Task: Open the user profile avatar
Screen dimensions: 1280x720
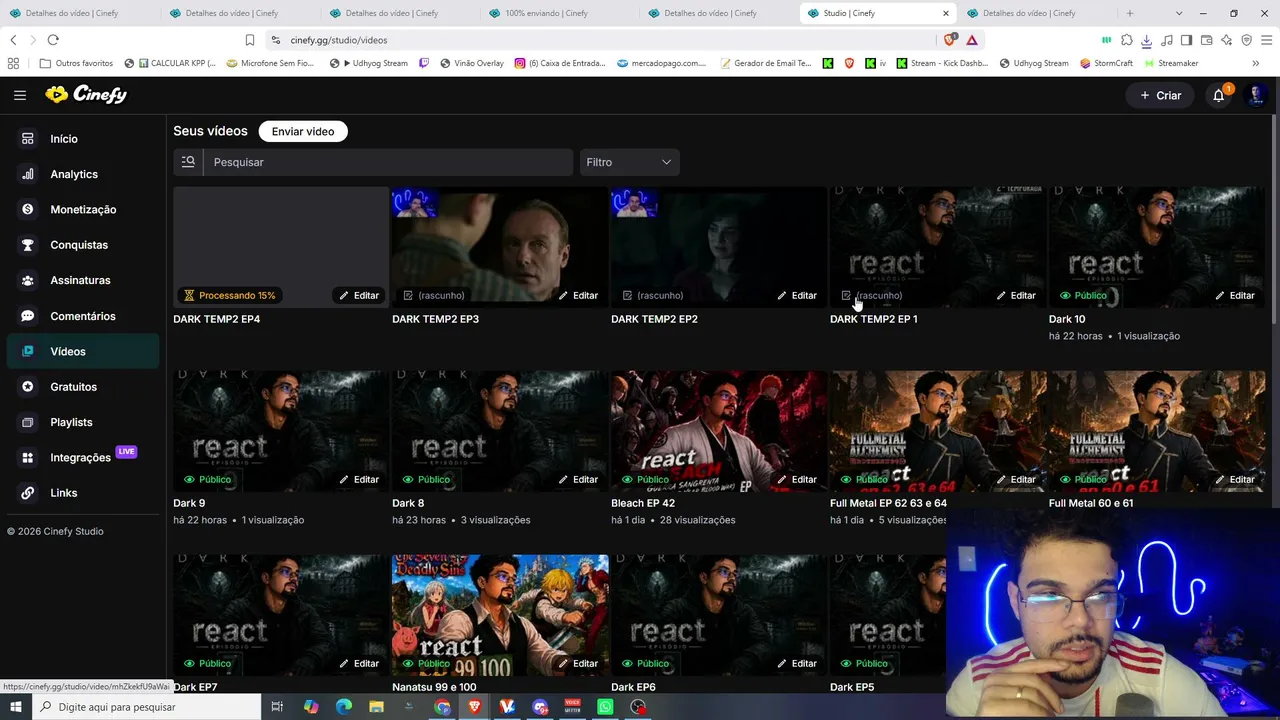Action: (x=1256, y=95)
